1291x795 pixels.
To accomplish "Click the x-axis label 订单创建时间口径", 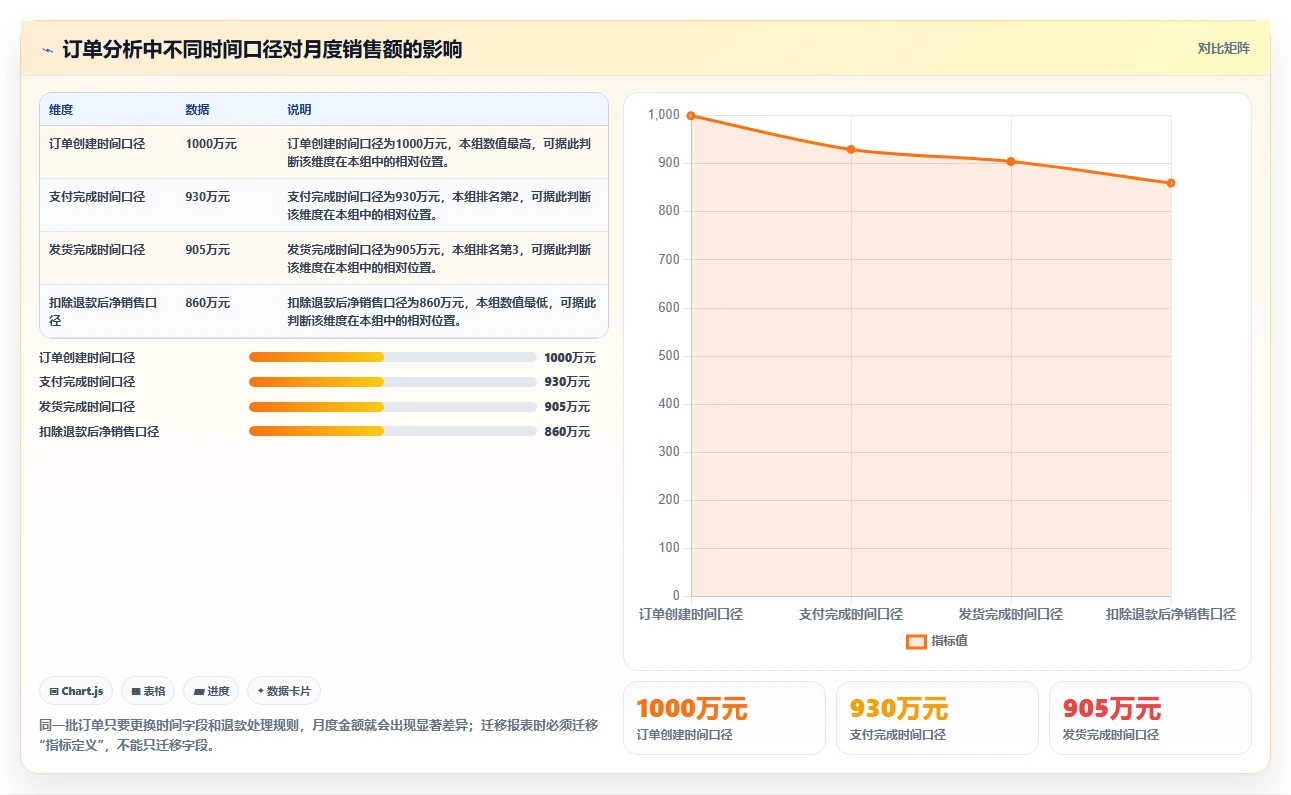I will 691,614.
